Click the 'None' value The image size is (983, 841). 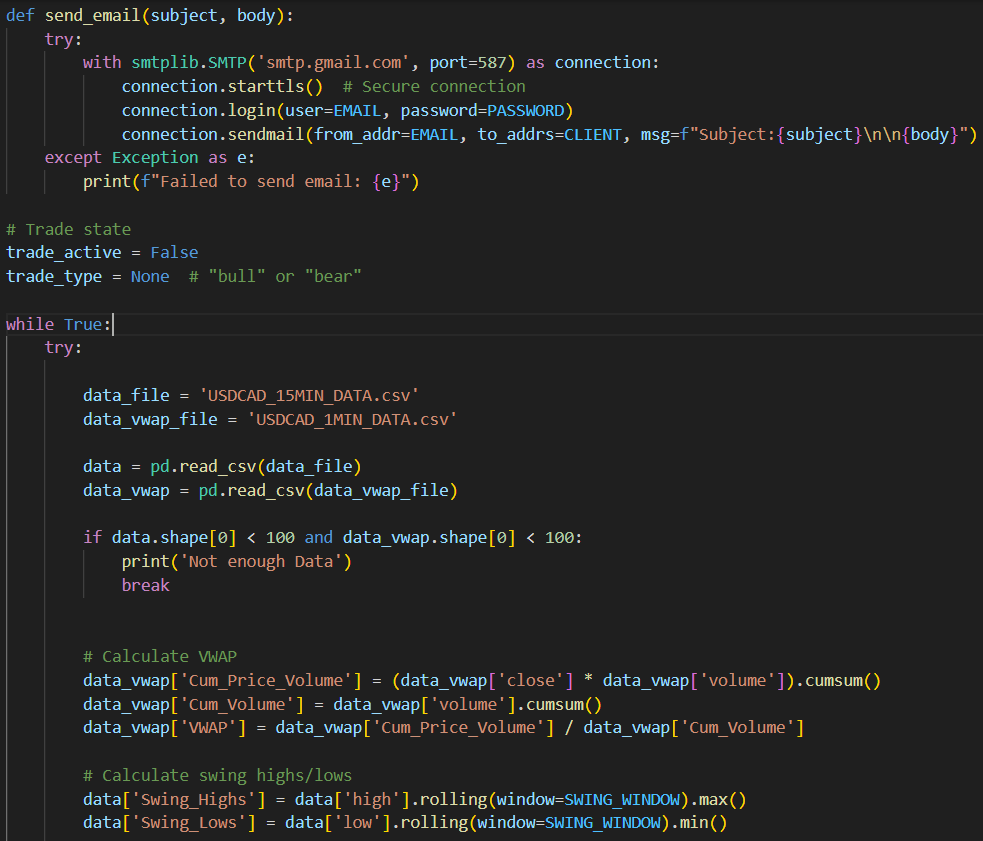[x=150, y=276]
